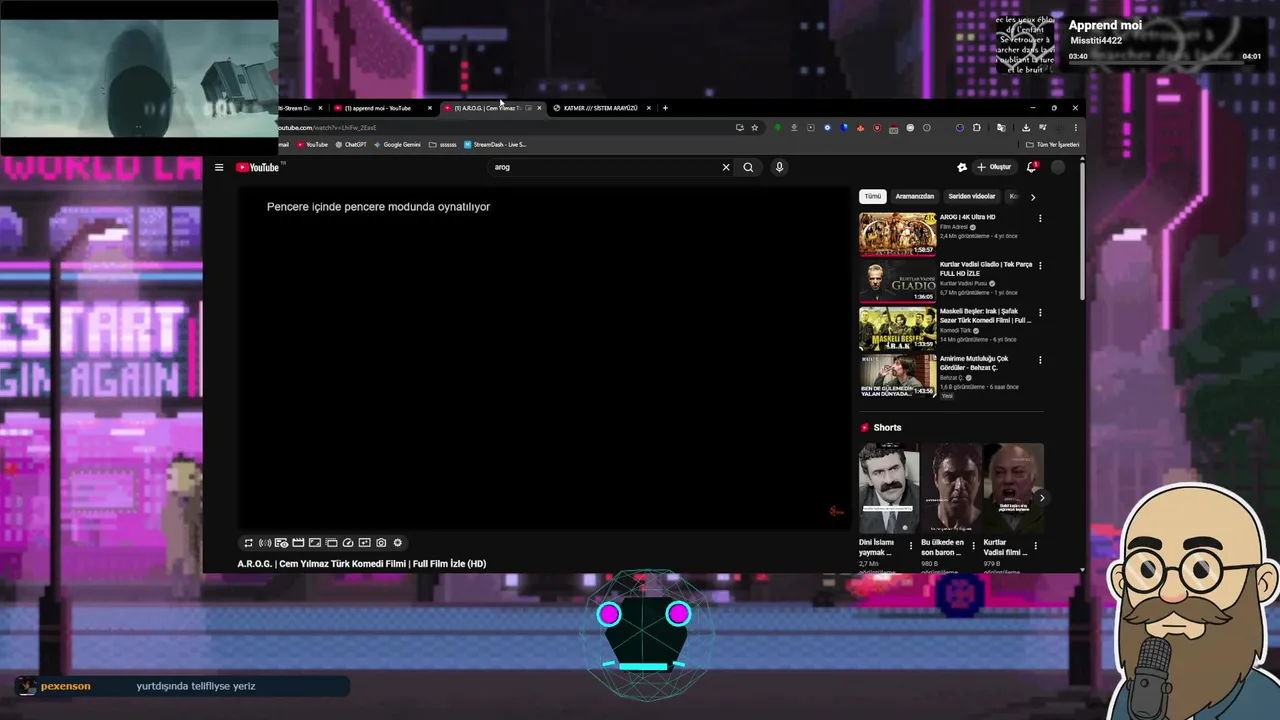The width and height of the screenshot is (1280, 720).
Task: Open the Google Gemini bookmark
Action: click(x=397, y=144)
